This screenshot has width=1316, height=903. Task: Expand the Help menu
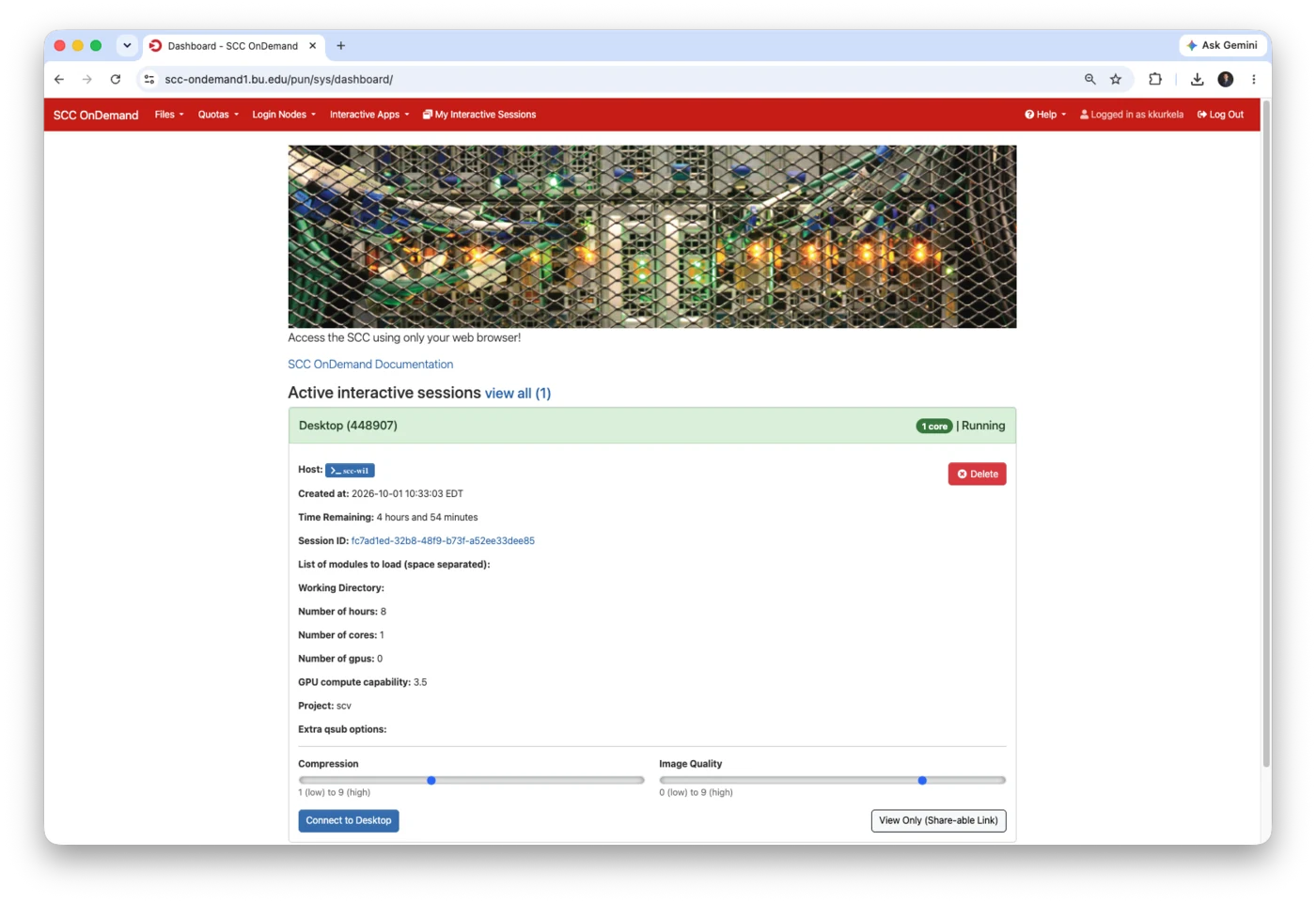point(1045,115)
